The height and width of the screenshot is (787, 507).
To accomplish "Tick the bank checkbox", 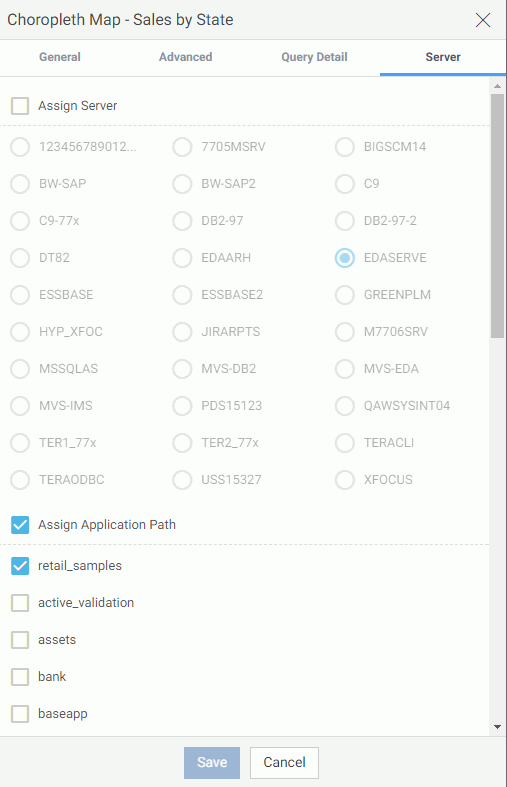I will click(x=20, y=677).
